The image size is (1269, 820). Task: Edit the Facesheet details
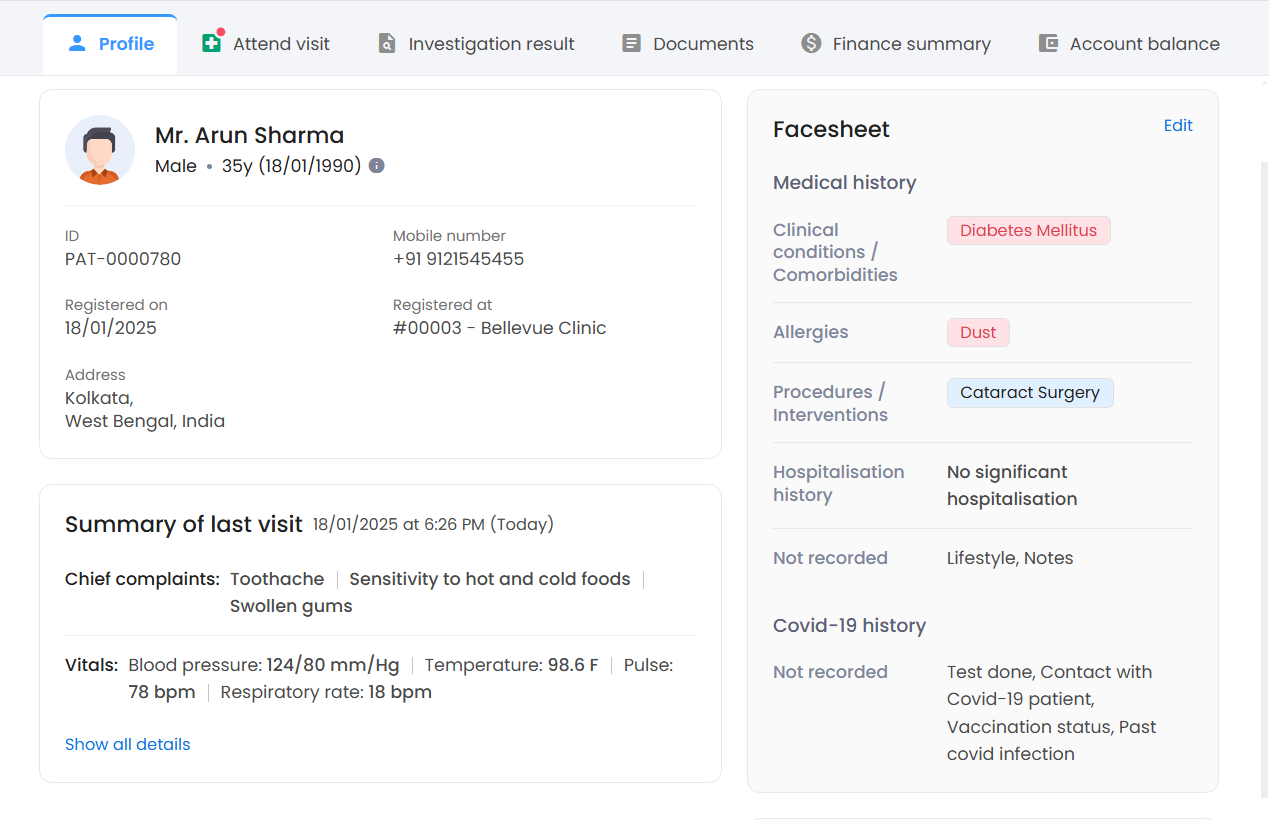pyautogui.click(x=1177, y=125)
